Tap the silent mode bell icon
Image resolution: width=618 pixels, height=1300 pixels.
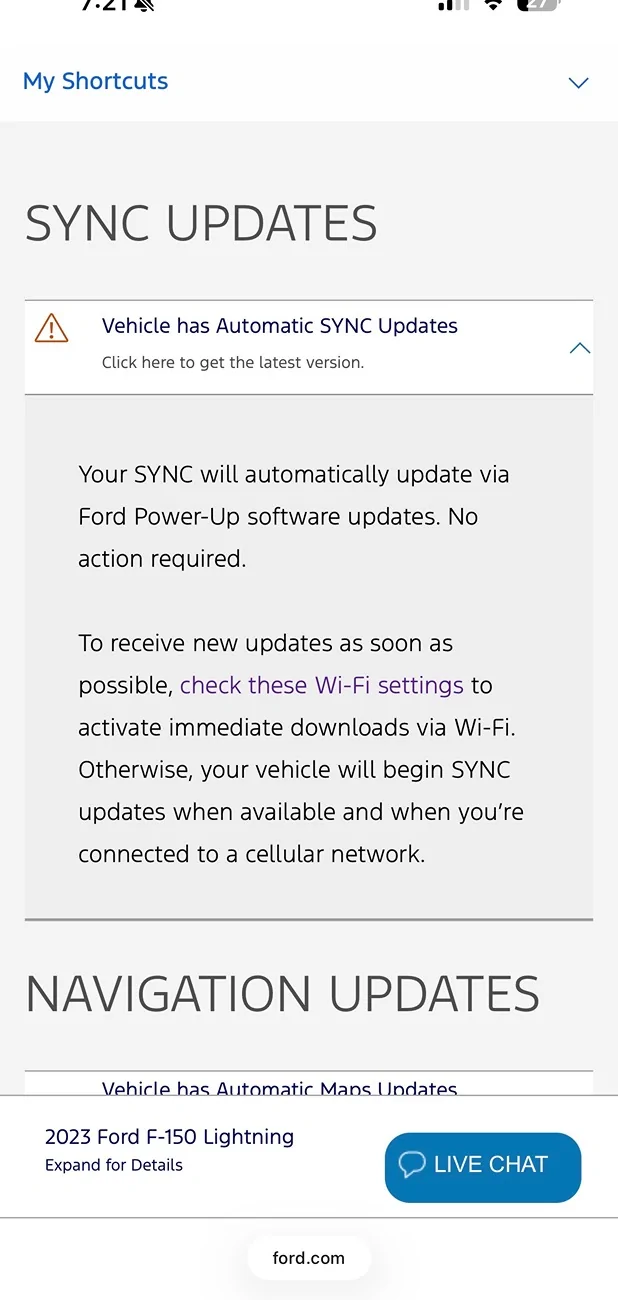coord(143,5)
